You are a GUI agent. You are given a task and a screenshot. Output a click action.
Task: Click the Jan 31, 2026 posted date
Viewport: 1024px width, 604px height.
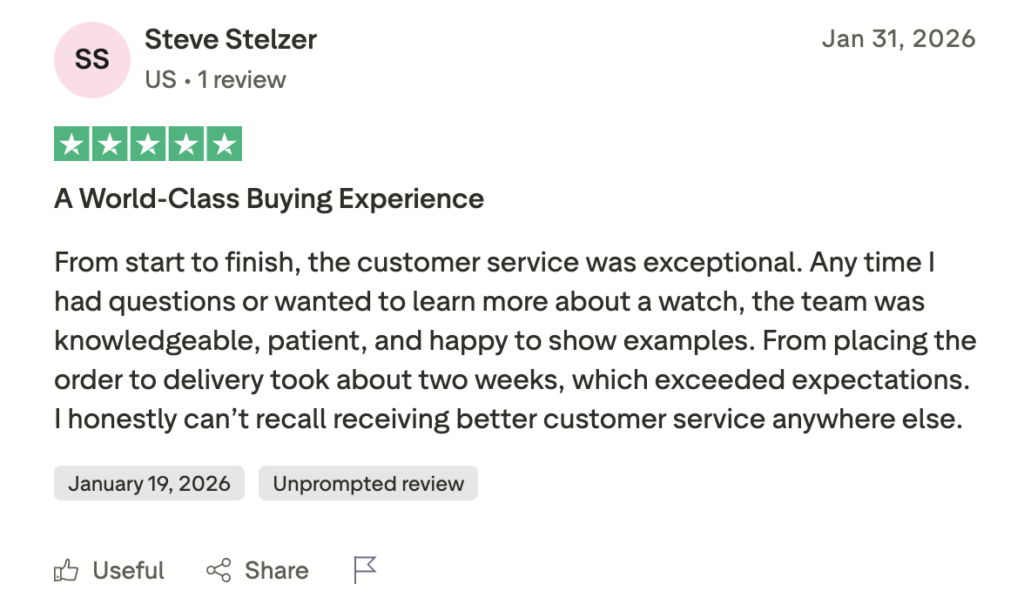tap(898, 39)
